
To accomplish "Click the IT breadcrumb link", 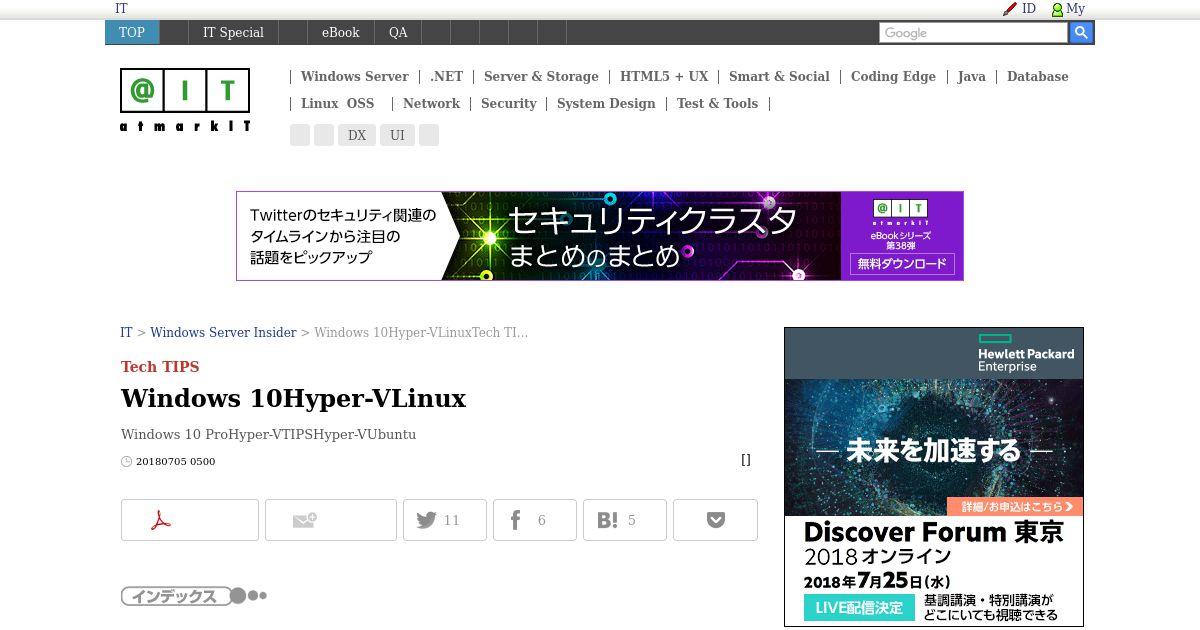I will (x=126, y=332).
